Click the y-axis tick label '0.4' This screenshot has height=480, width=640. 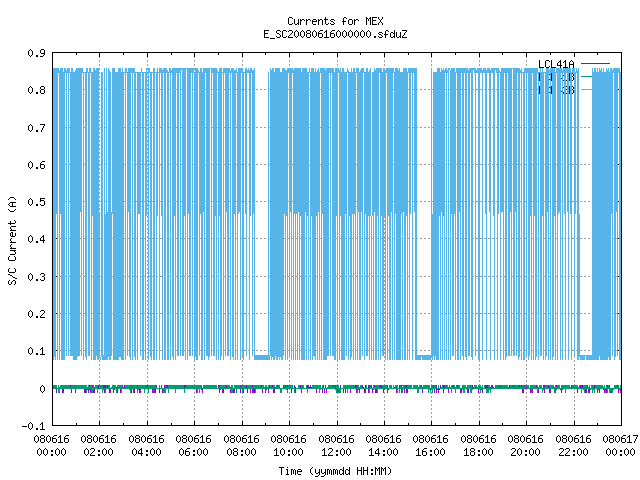(x=36, y=239)
